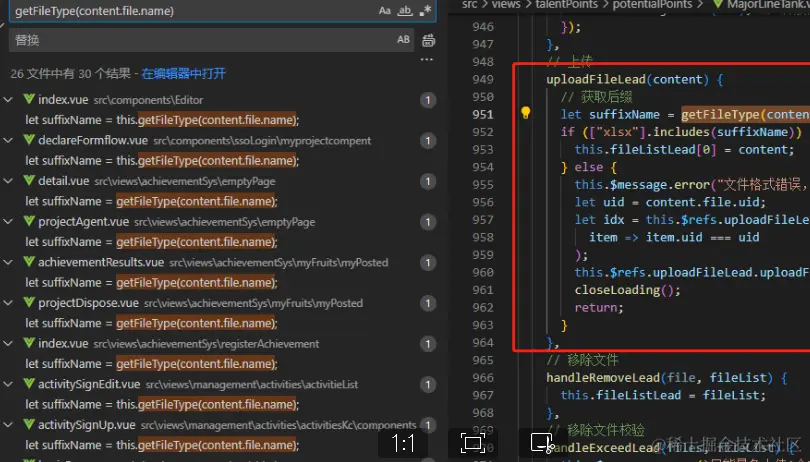Click Vue icon beside projectAgent.vue
Image resolution: width=810 pixels, height=462 pixels.
29,221
